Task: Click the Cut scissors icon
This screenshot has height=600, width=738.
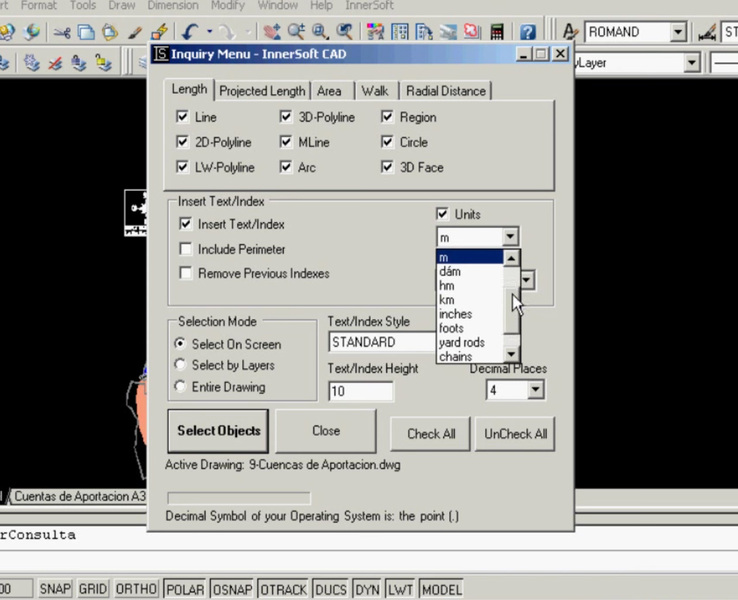Action: pyautogui.click(x=62, y=32)
